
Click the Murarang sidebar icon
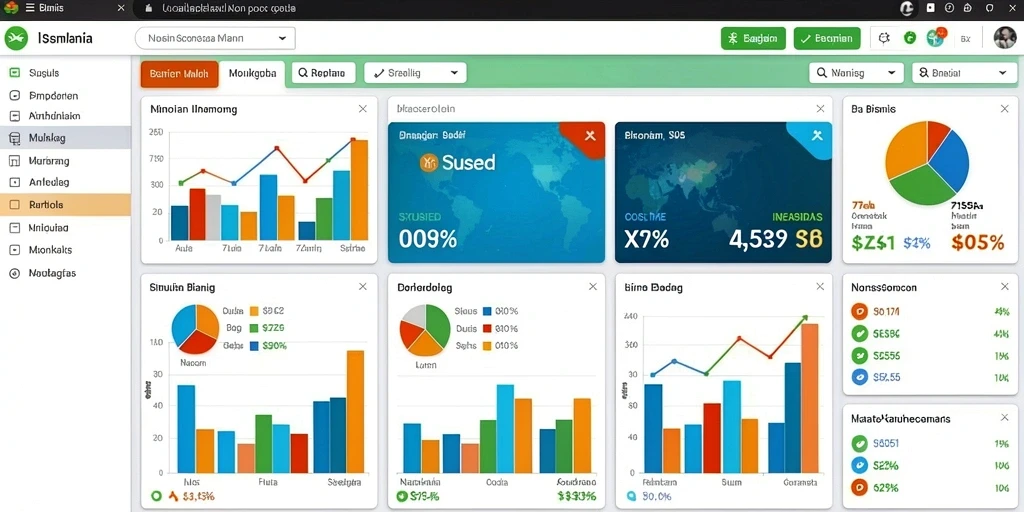pyautogui.click(x=15, y=161)
